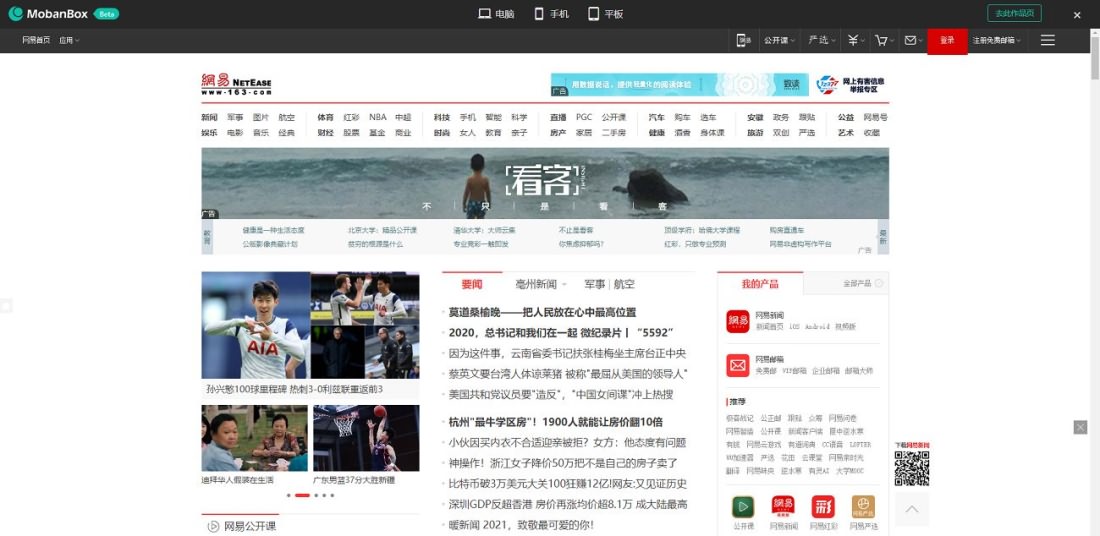Click 网易非虚构写作平台 ad link
The height and width of the screenshot is (536, 1100).
coord(800,244)
